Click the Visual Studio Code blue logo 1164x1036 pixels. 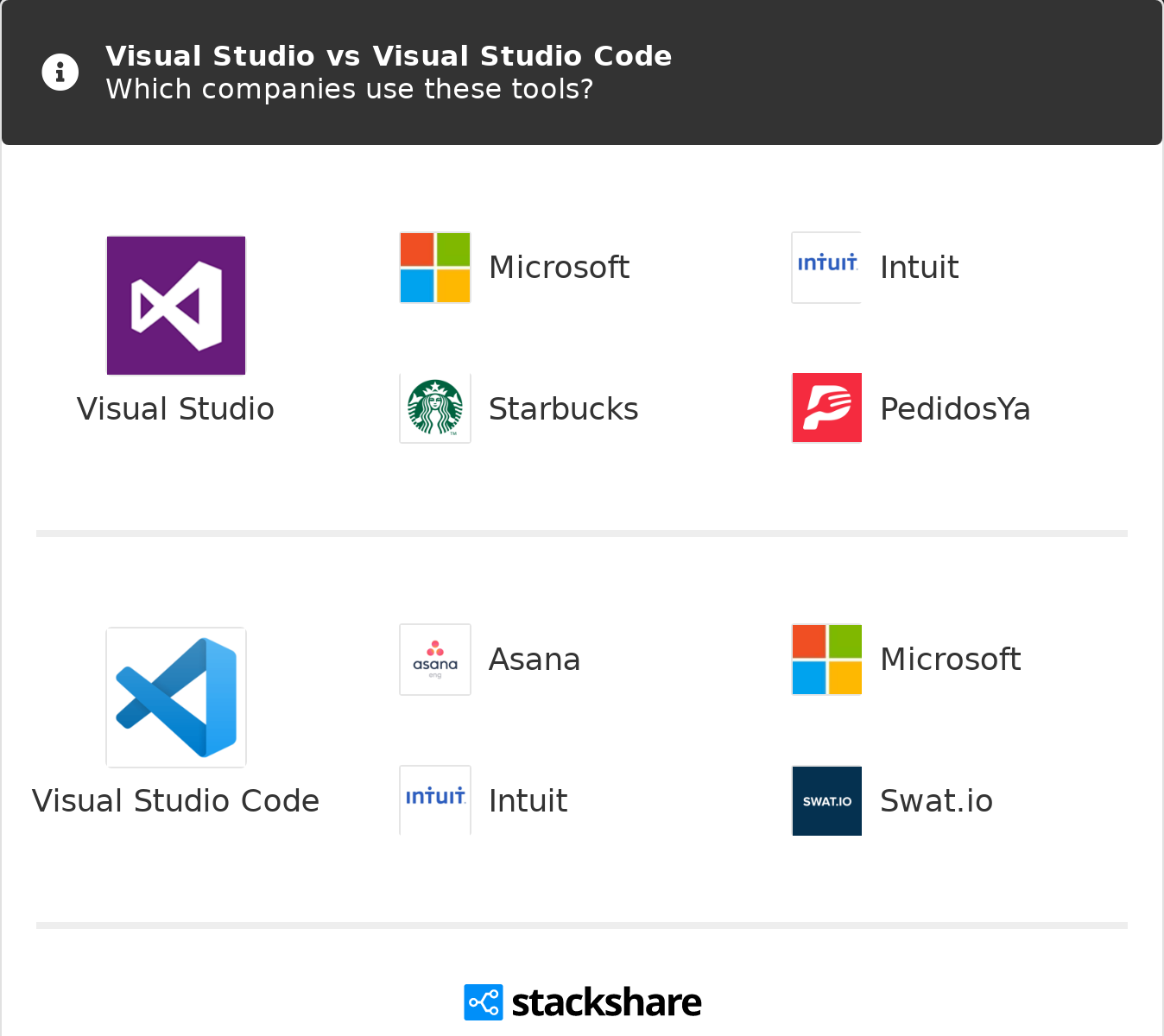pyautogui.click(x=176, y=697)
